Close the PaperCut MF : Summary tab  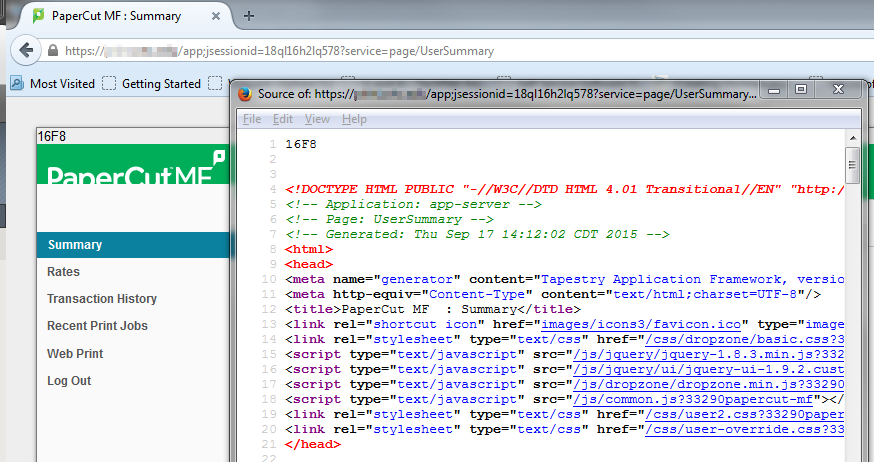[216, 16]
